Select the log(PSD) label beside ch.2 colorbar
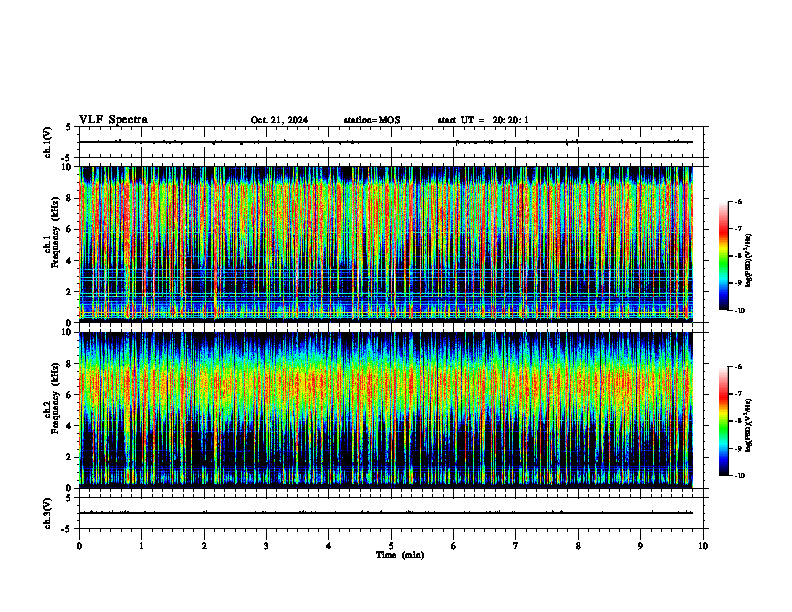The width and height of the screenshot is (792, 612). 749,425
